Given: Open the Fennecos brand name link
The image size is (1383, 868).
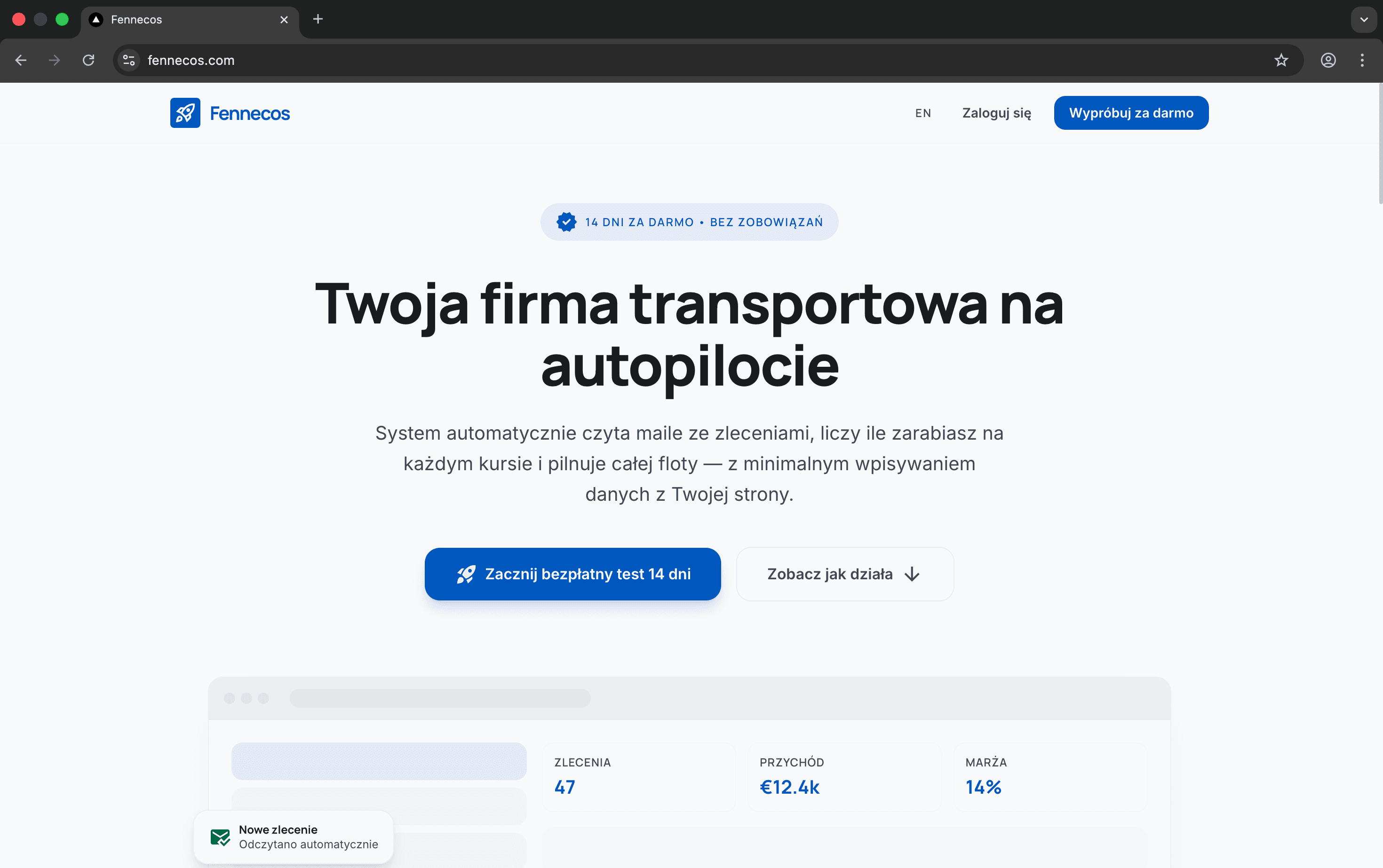Looking at the screenshot, I should pyautogui.click(x=250, y=114).
